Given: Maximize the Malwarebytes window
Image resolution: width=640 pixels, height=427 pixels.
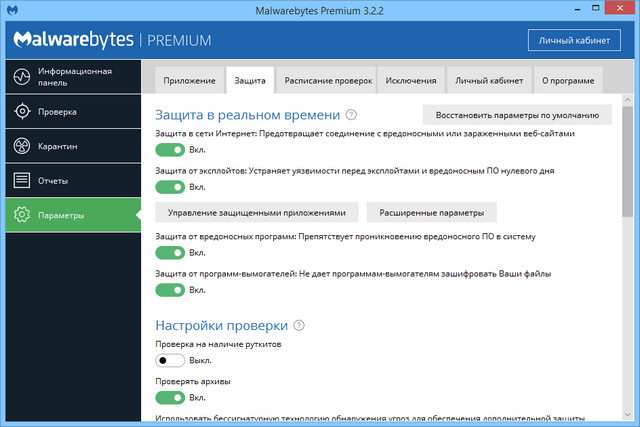Looking at the screenshot, I should click(x=596, y=8).
